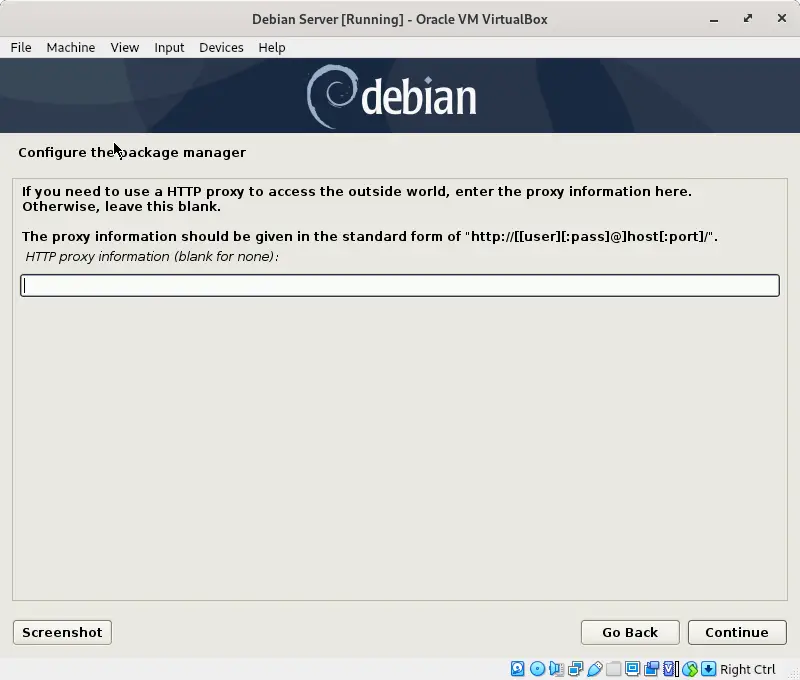Viewport: 800px width, 680px height.
Task: Click the recording status icon
Action: (x=652, y=668)
